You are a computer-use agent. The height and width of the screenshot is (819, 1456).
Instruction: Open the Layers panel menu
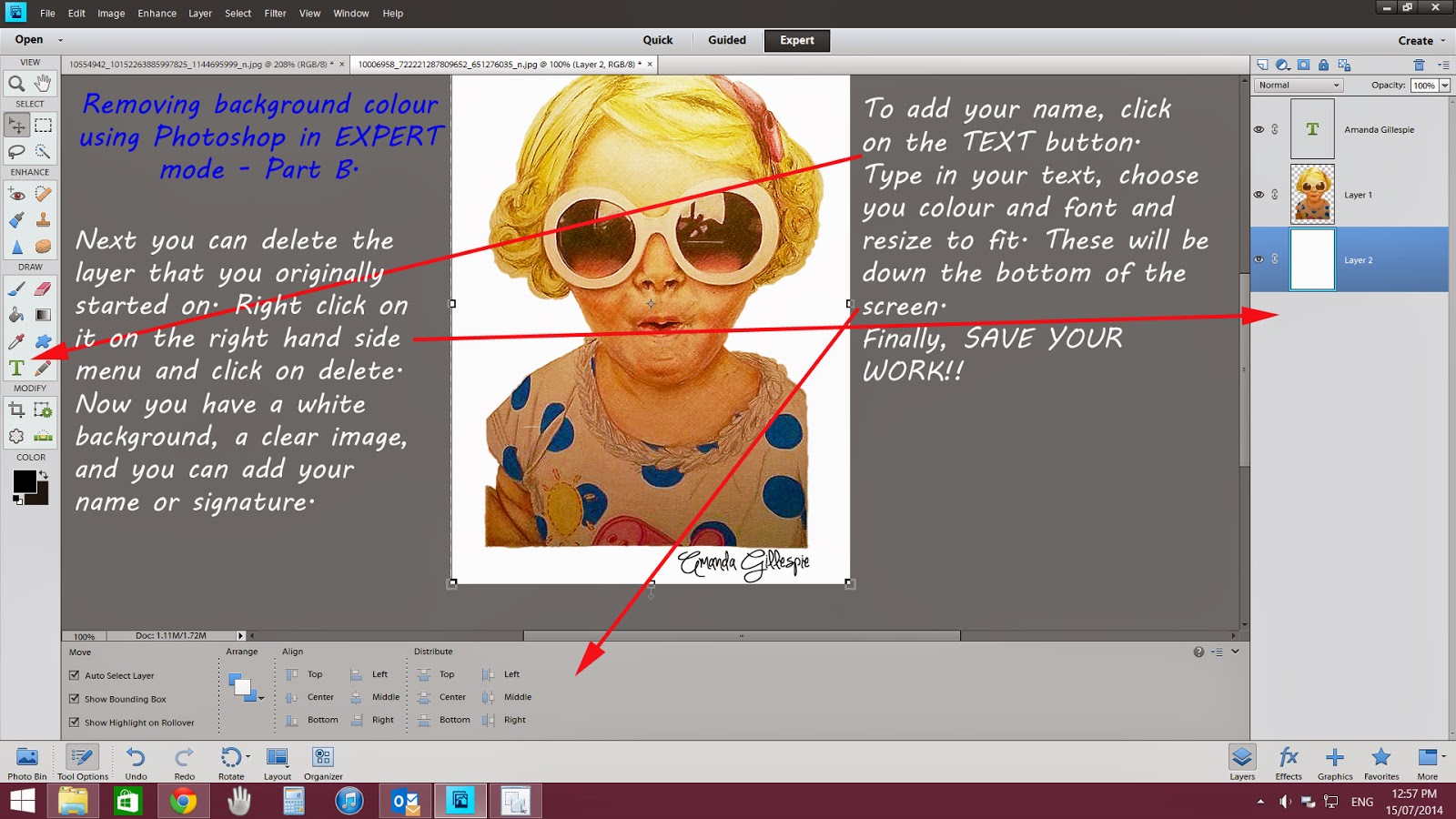[x=1441, y=65]
